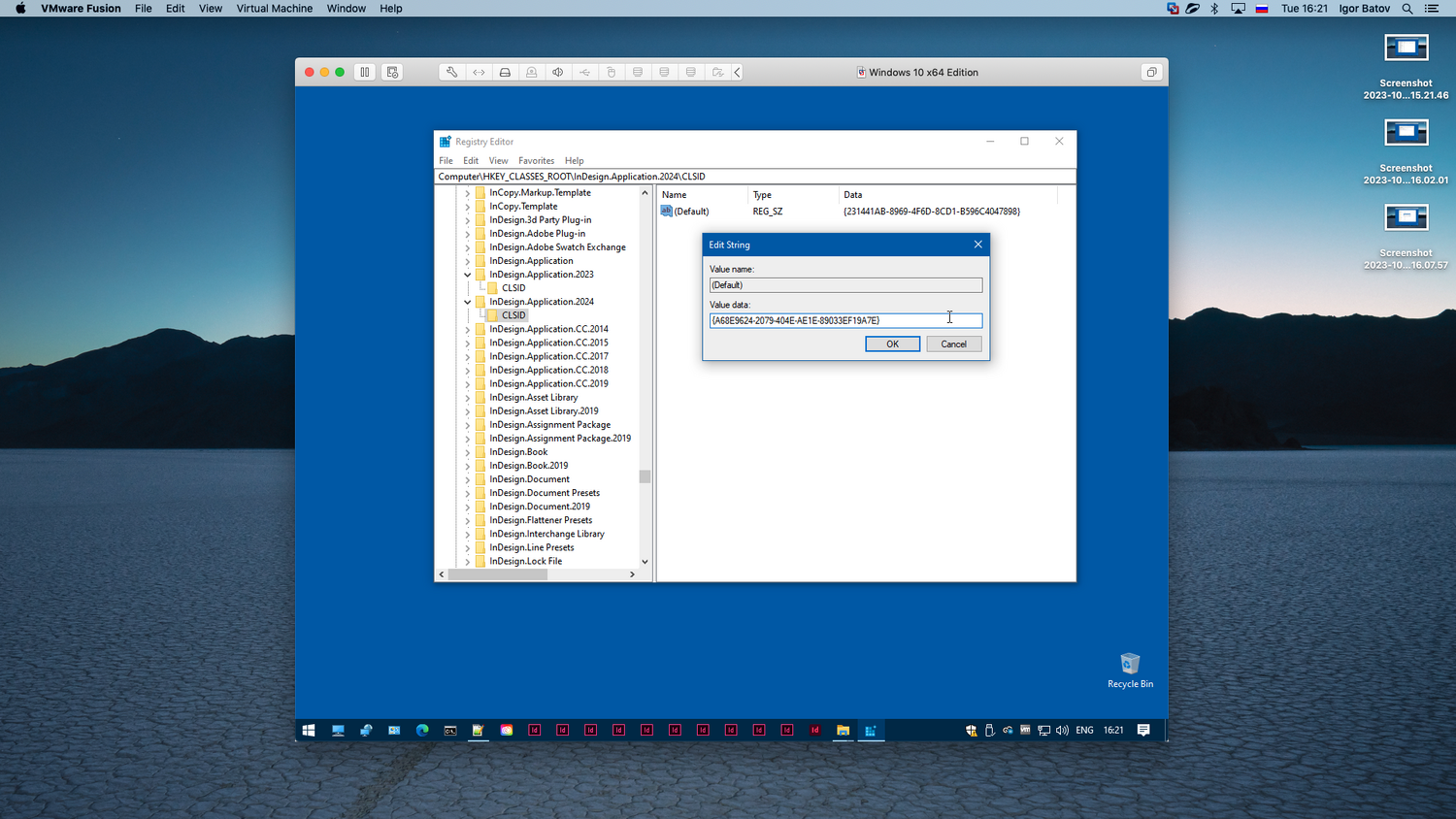Open File Explorer in Windows taskbar

(843, 731)
